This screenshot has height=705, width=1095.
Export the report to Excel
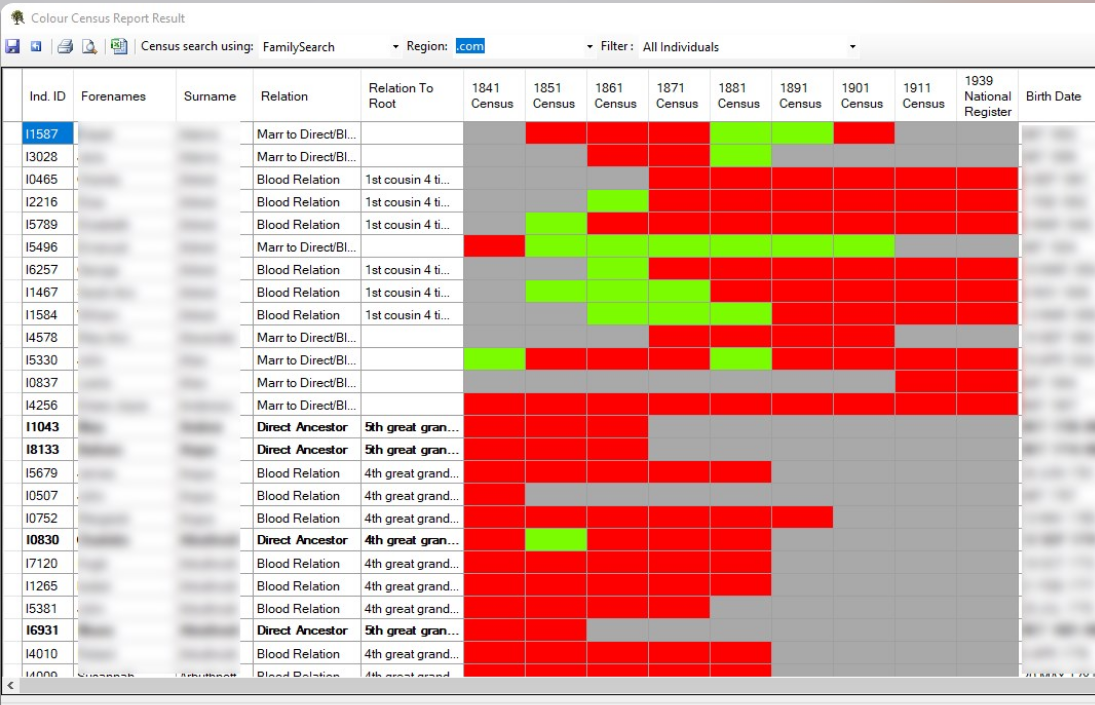click(x=117, y=46)
